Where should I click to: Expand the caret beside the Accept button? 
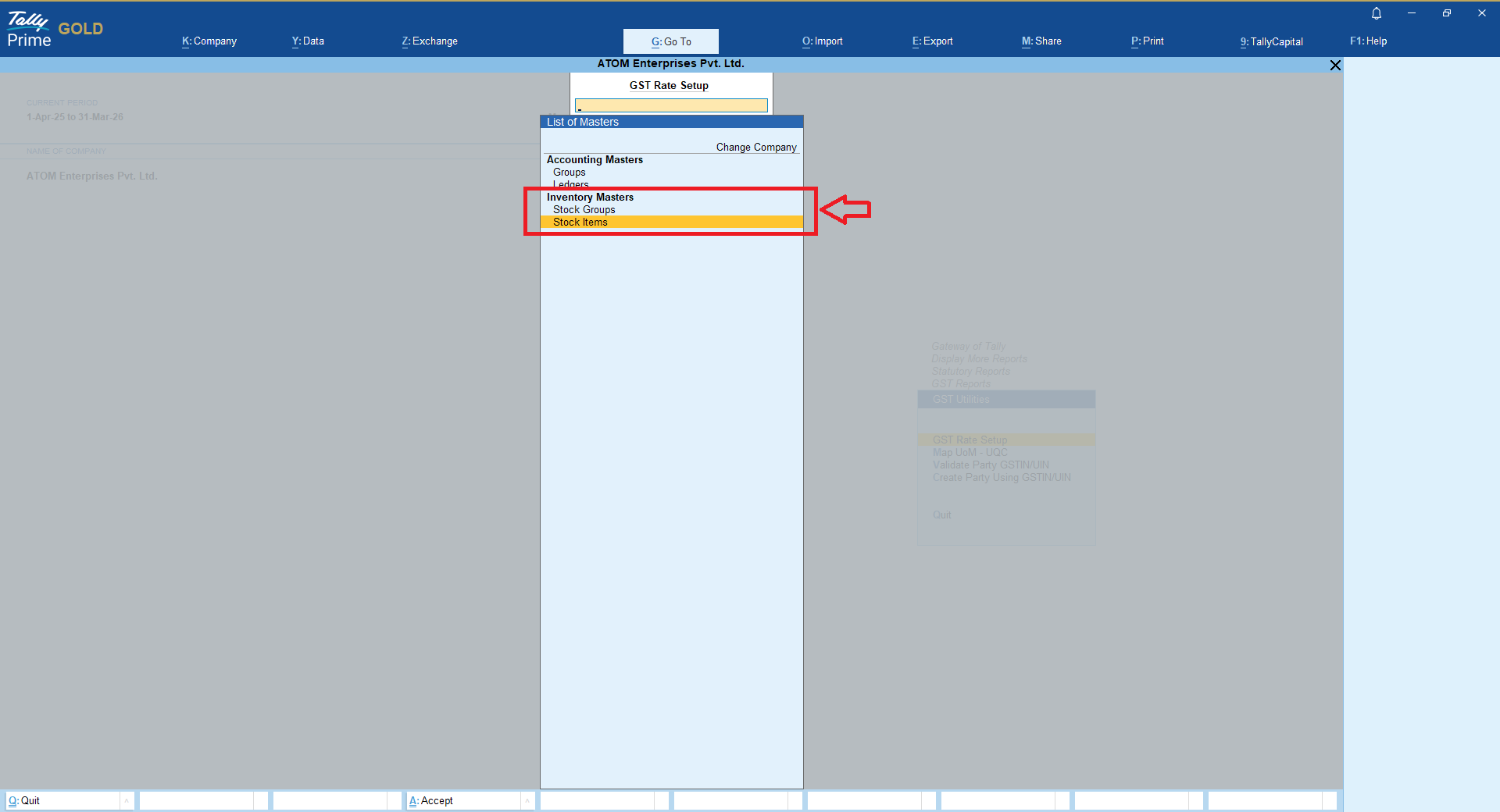coord(527,800)
